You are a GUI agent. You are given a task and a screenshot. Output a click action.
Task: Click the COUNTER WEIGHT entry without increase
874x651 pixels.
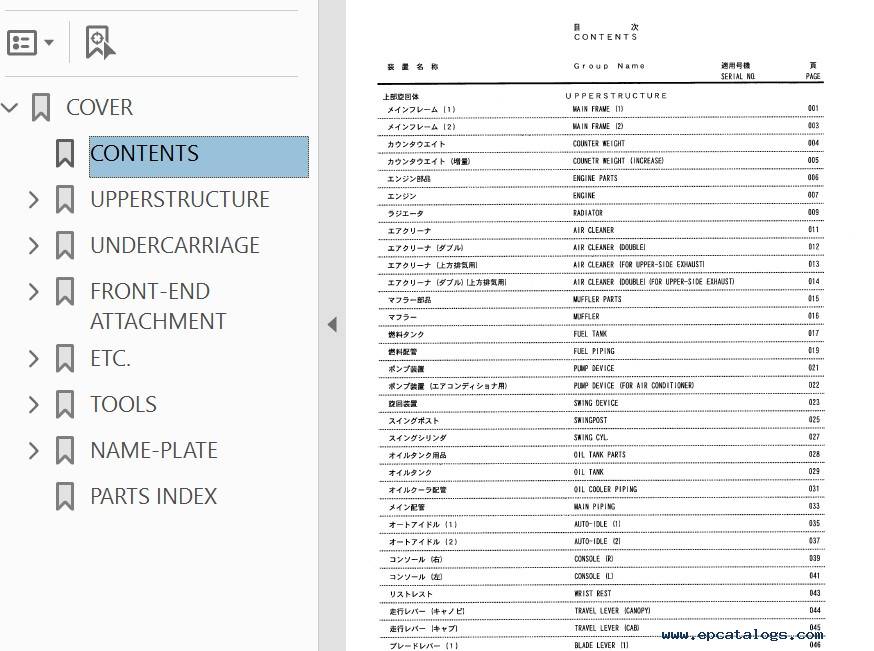[599, 144]
